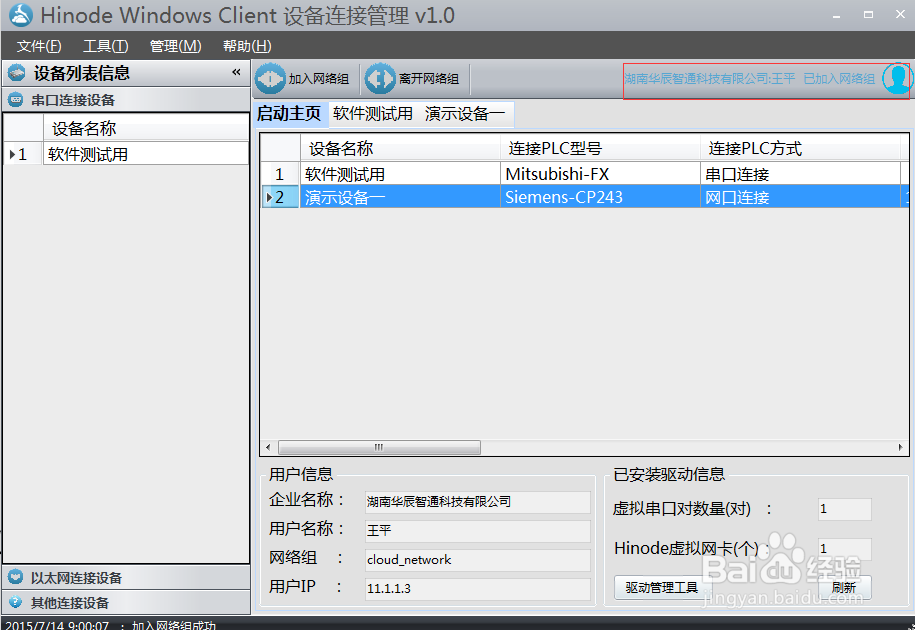Click row selector 1 in left list
The height and width of the screenshot is (630, 915).
[x=23, y=154]
